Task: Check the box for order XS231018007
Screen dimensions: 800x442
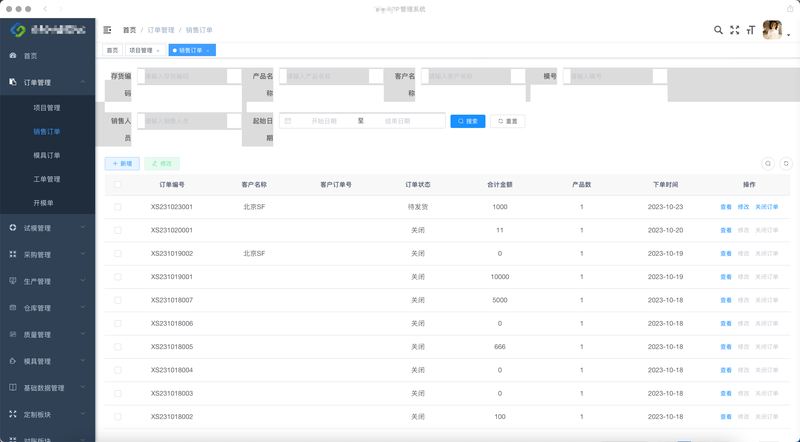Action: click(x=118, y=300)
